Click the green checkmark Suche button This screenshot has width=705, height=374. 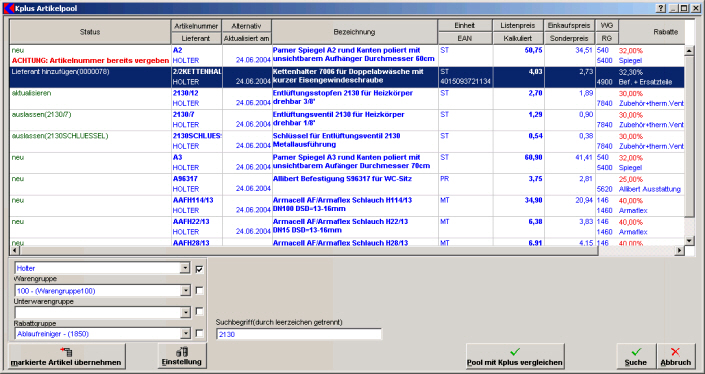pyautogui.click(x=636, y=356)
